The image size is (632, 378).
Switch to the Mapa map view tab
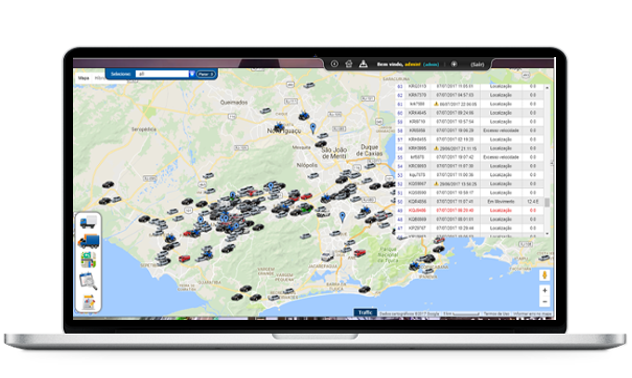coord(83,78)
